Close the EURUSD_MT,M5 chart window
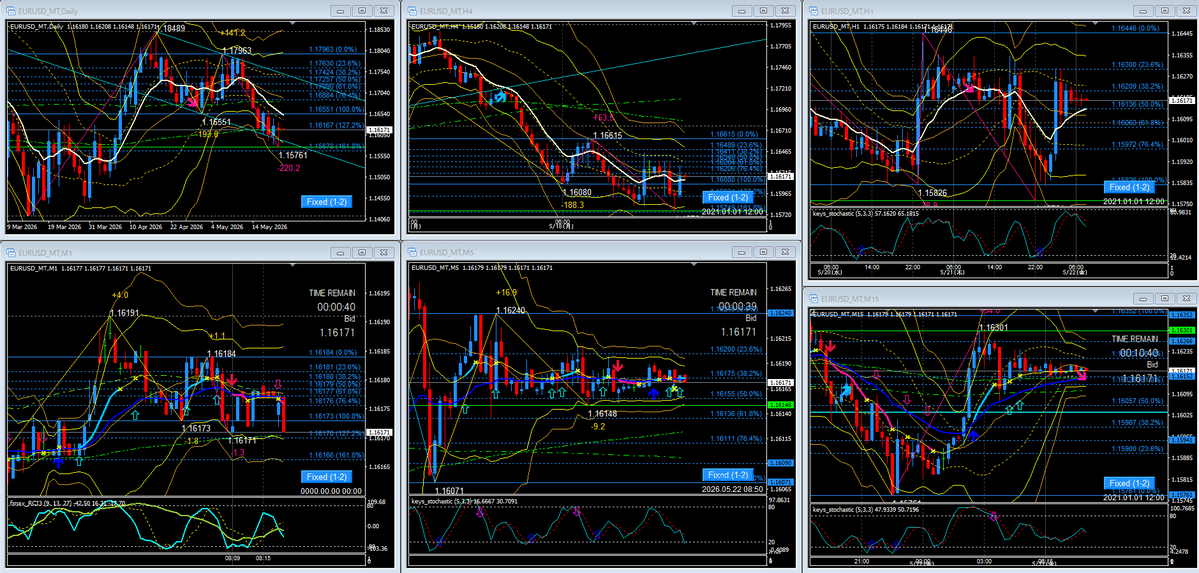Screen dimensions: 1199x573 tap(783, 250)
